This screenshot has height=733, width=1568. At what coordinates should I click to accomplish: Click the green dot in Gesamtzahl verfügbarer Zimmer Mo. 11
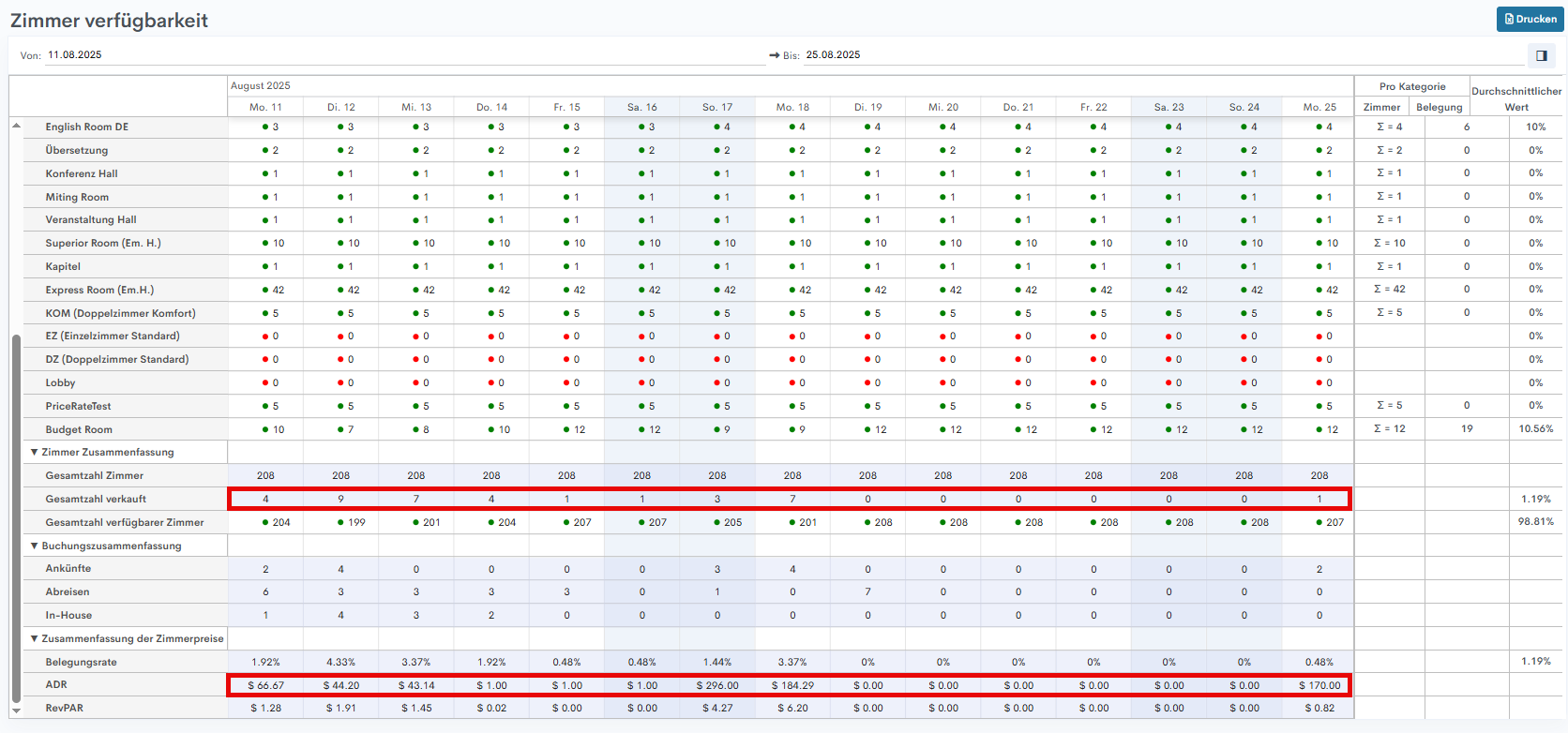click(265, 522)
